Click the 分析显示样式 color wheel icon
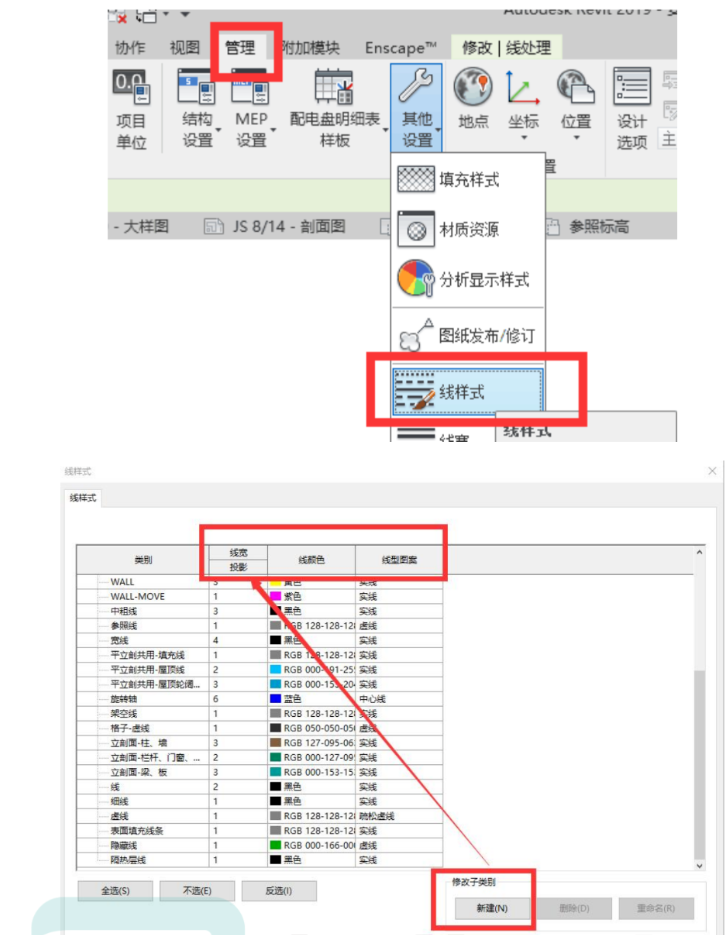Viewport: 727px width, 935px height. (x=416, y=278)
